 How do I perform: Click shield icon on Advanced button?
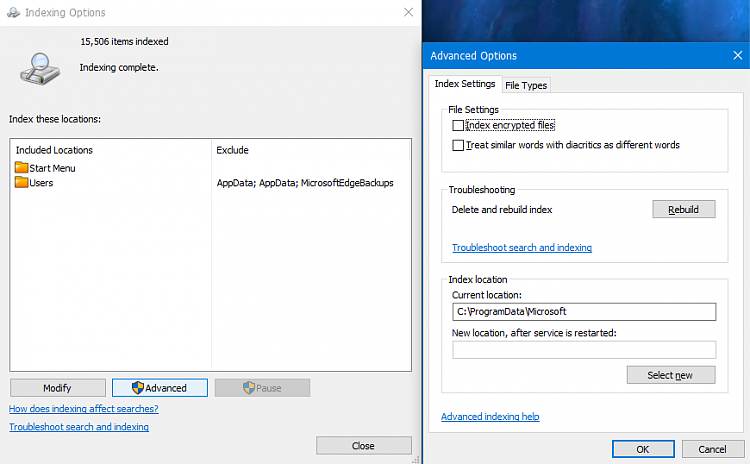point(138,387)
